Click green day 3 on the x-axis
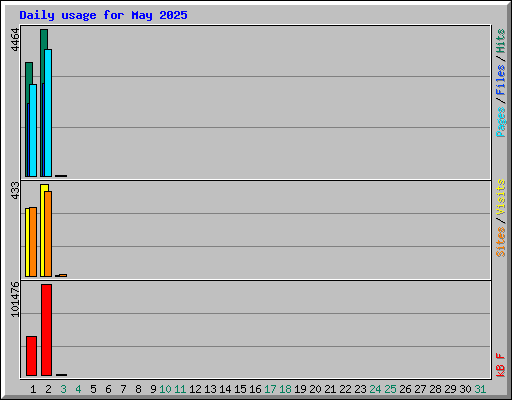The image size is (512, 400). tap(63, 389)
